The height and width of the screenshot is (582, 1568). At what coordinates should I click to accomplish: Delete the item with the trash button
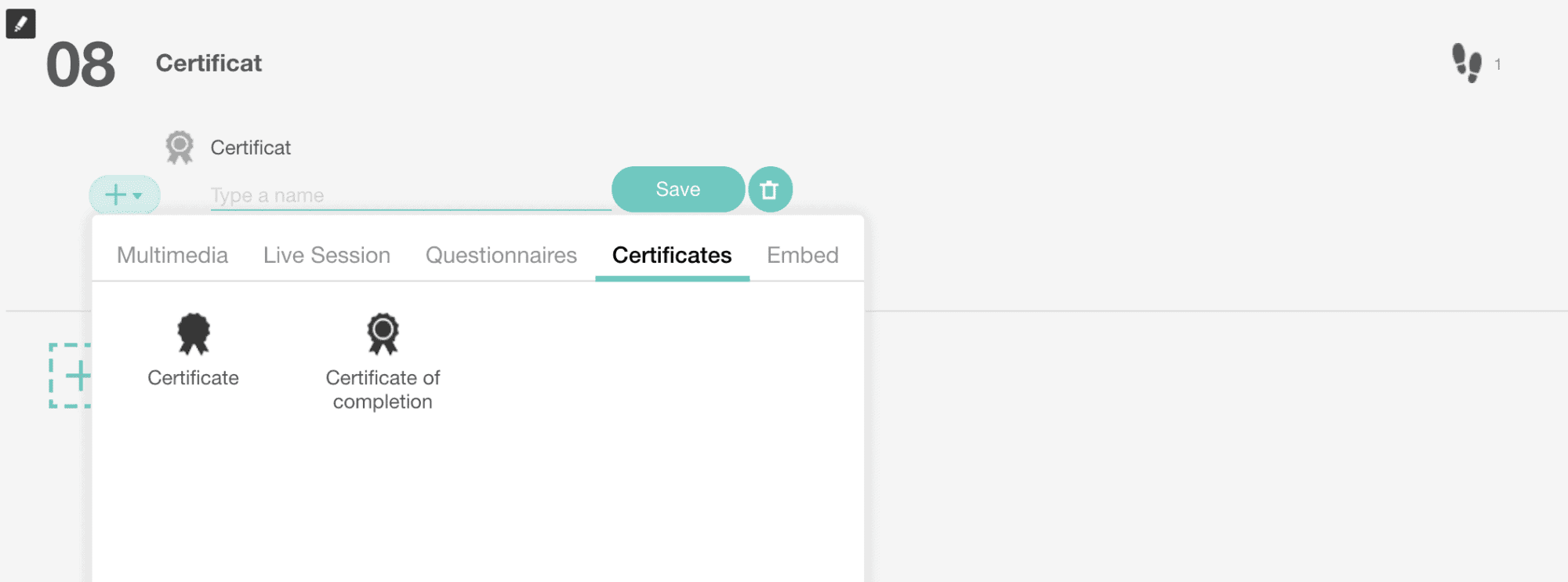point(770,190)
